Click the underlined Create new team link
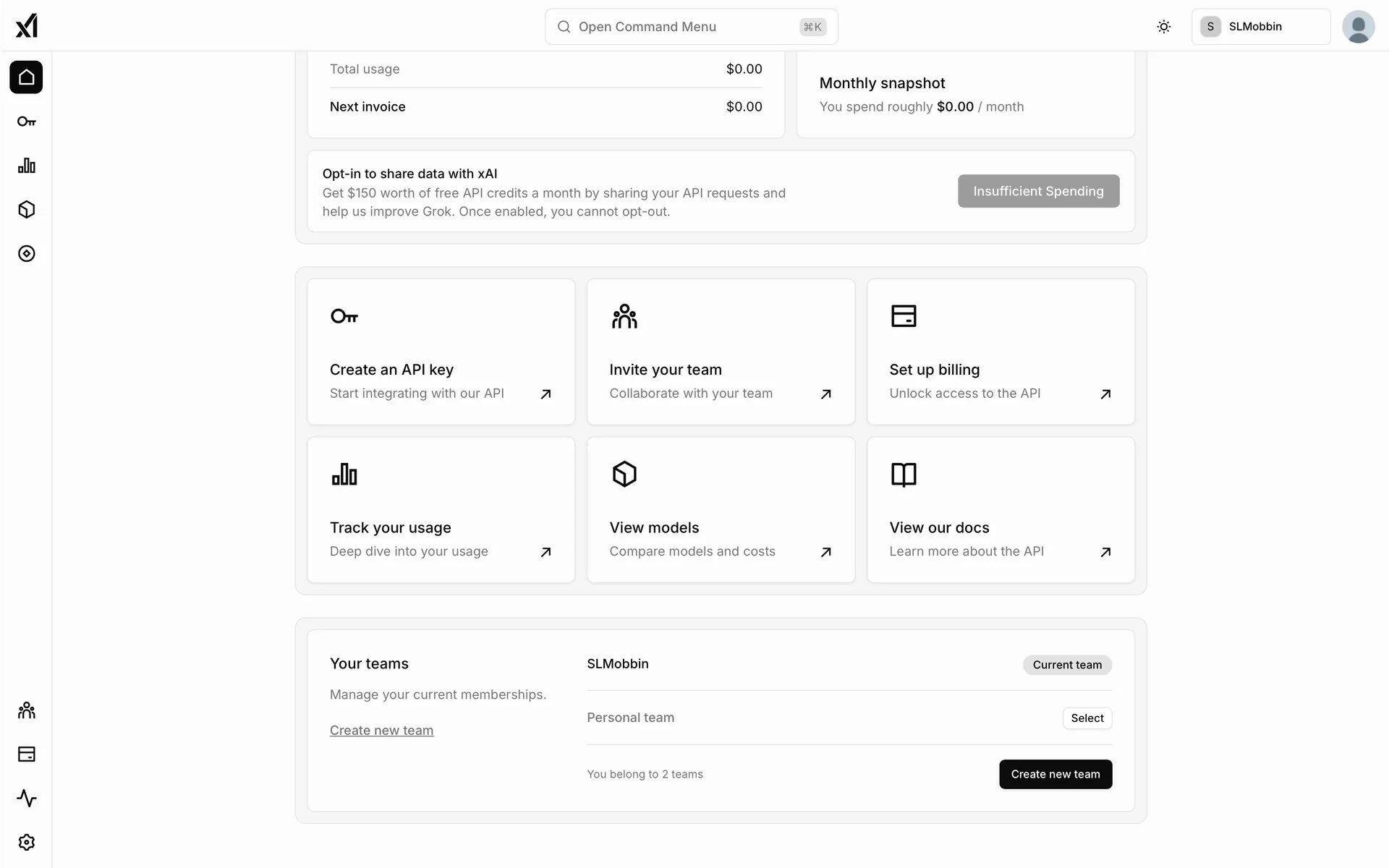 pyautogui.click(x=381, y=731)
